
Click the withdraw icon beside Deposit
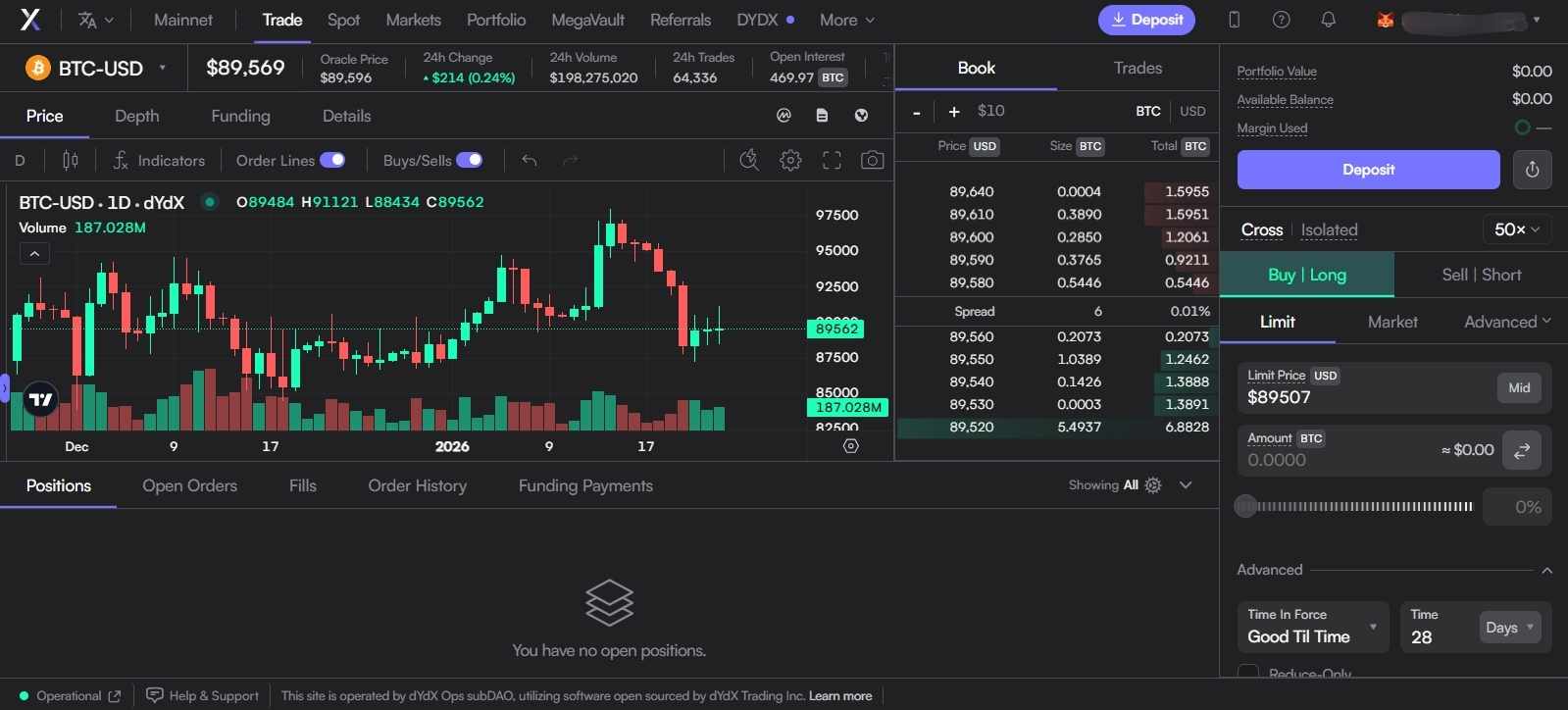point(1532,170)
